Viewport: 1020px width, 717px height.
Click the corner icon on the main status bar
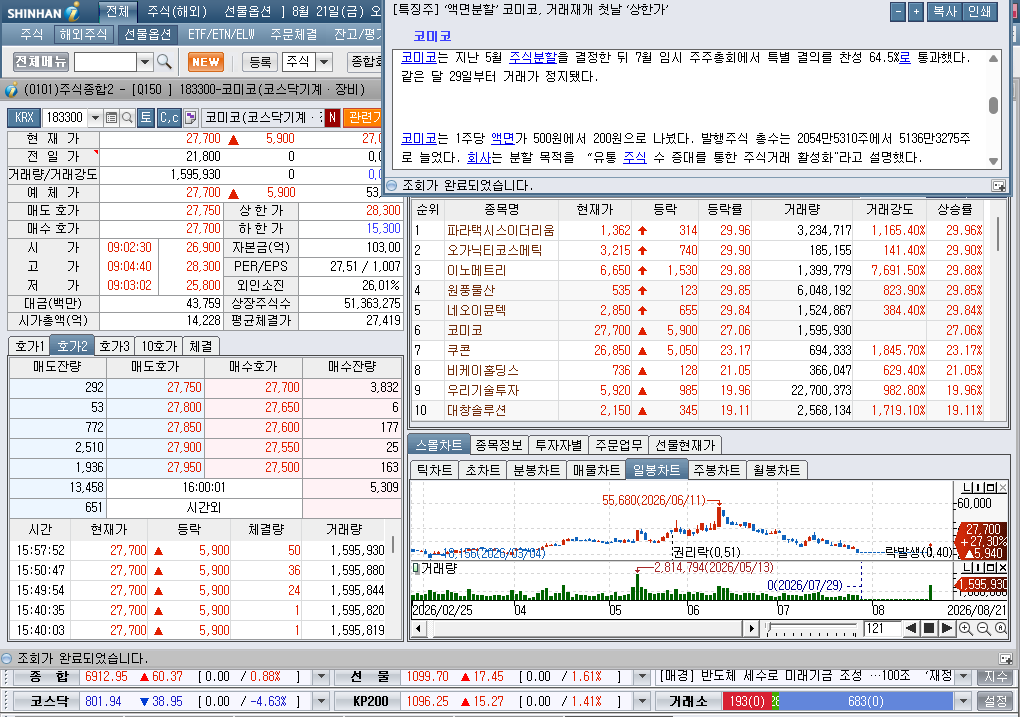(x=1005, y=658)
